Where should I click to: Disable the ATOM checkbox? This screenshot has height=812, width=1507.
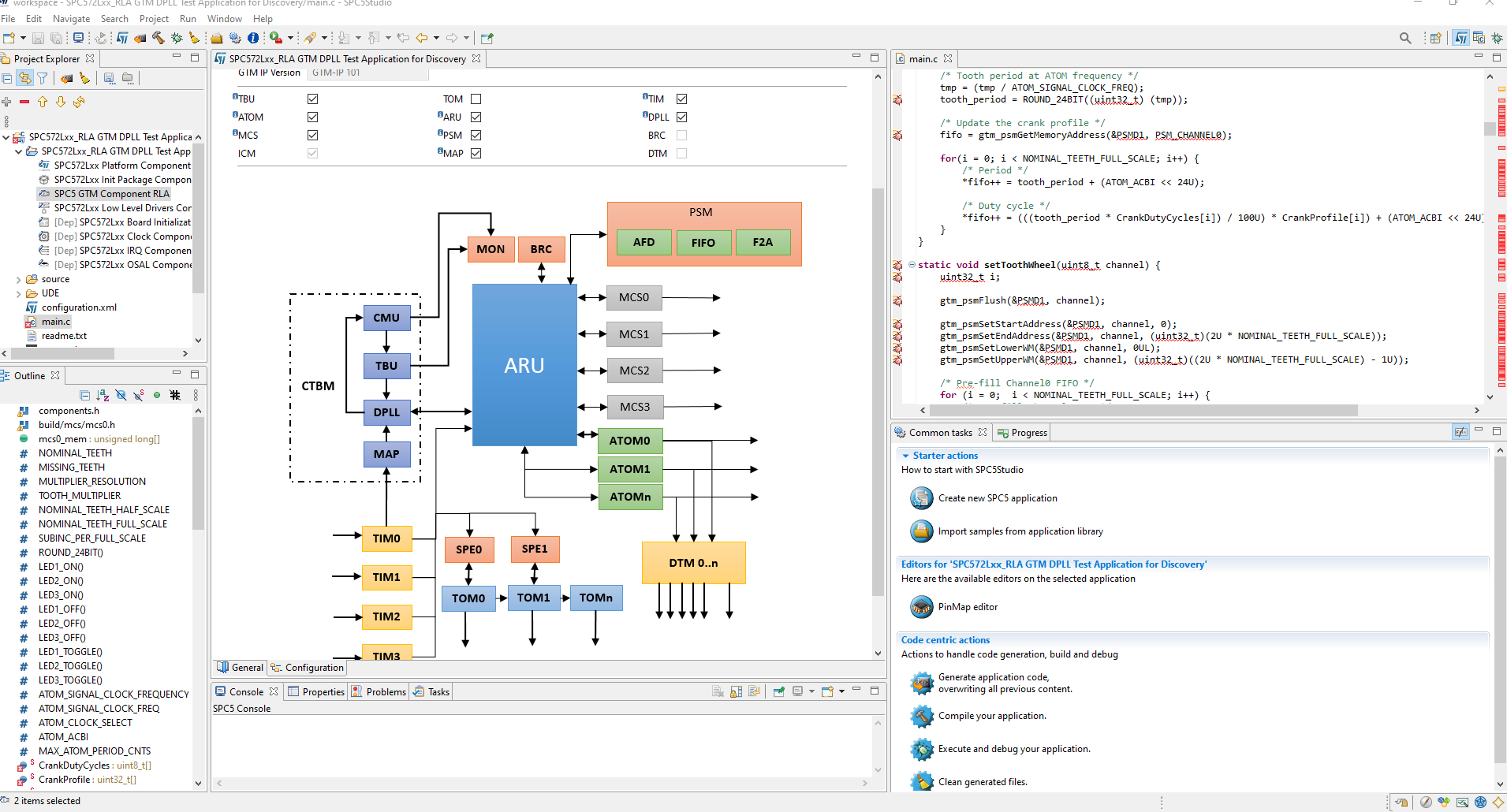coord(312,116)
